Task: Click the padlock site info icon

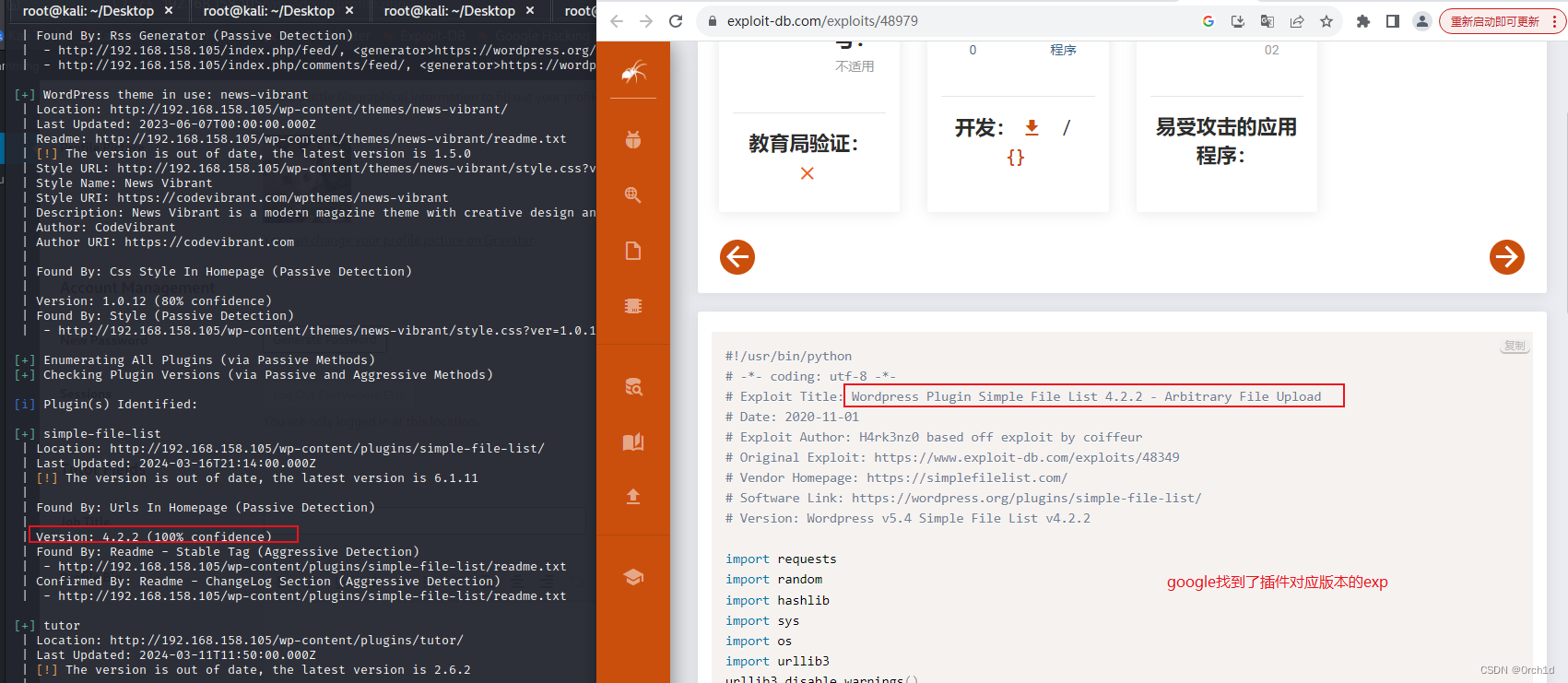Action: (713, 21)
